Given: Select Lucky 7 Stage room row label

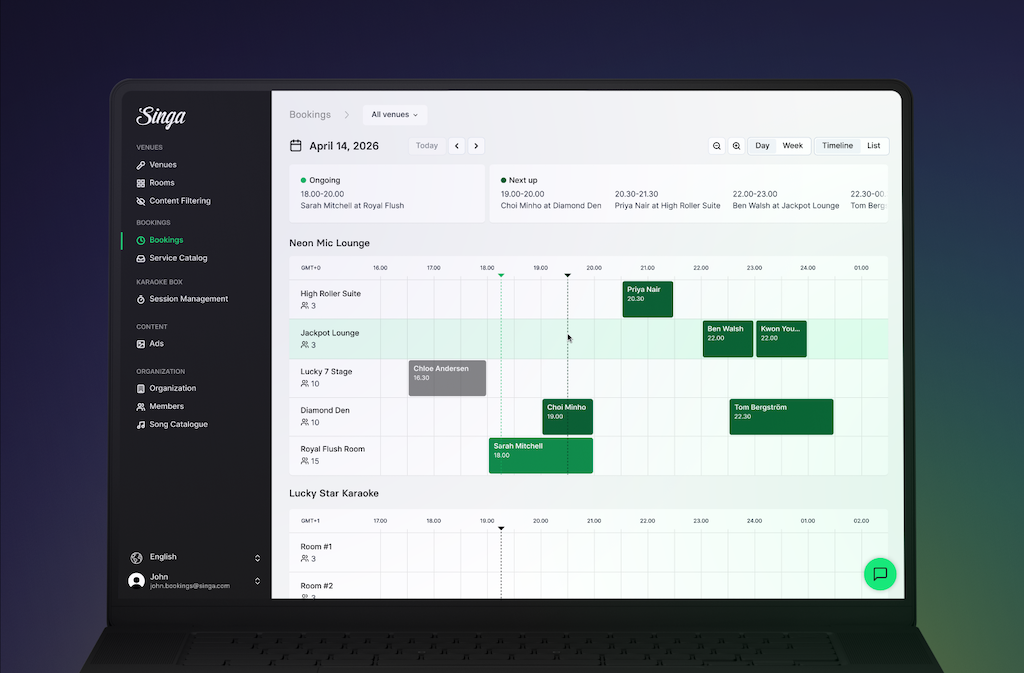Looking at the screenshot, I should 327,371.
